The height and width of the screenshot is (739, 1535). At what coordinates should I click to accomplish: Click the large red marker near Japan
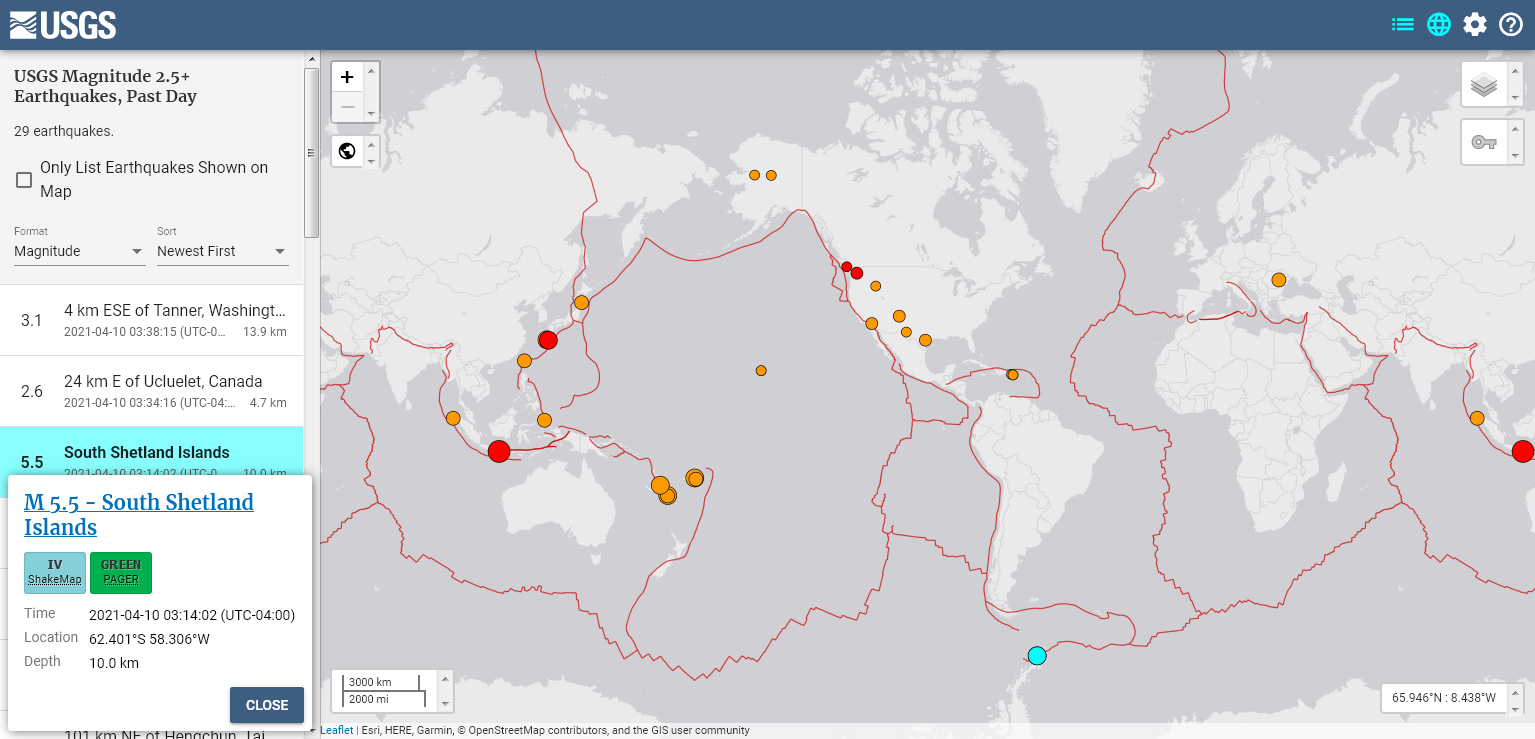pos(547,339)
